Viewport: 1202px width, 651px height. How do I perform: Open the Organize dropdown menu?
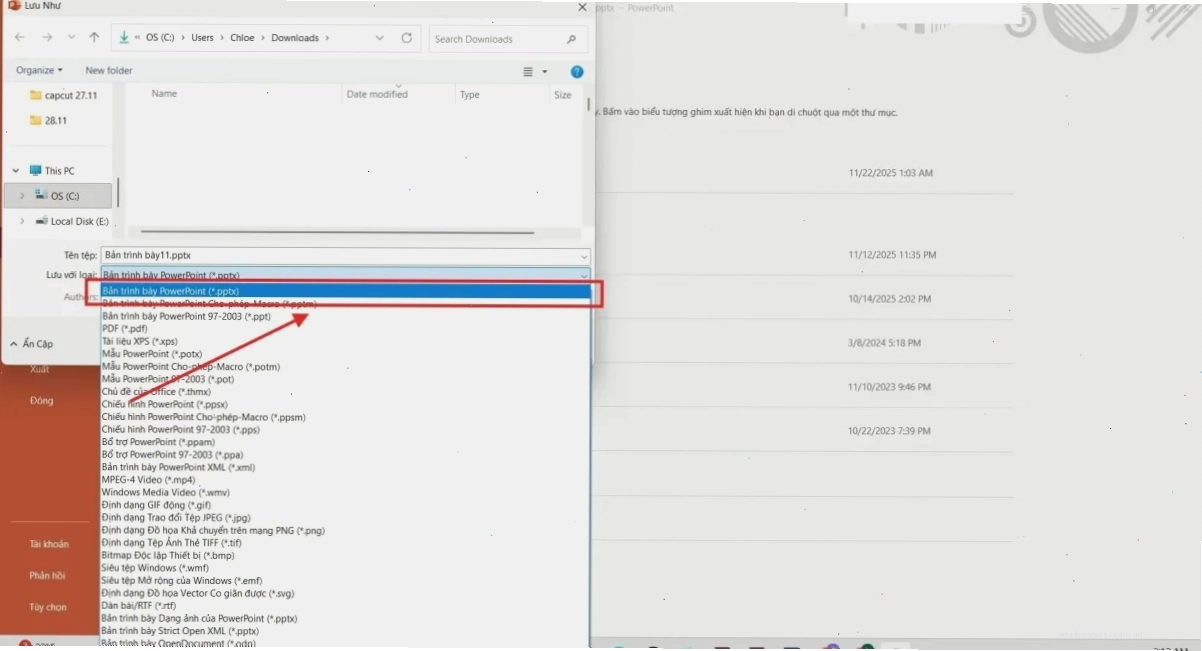pyautogui.click(x=39, y=70)
